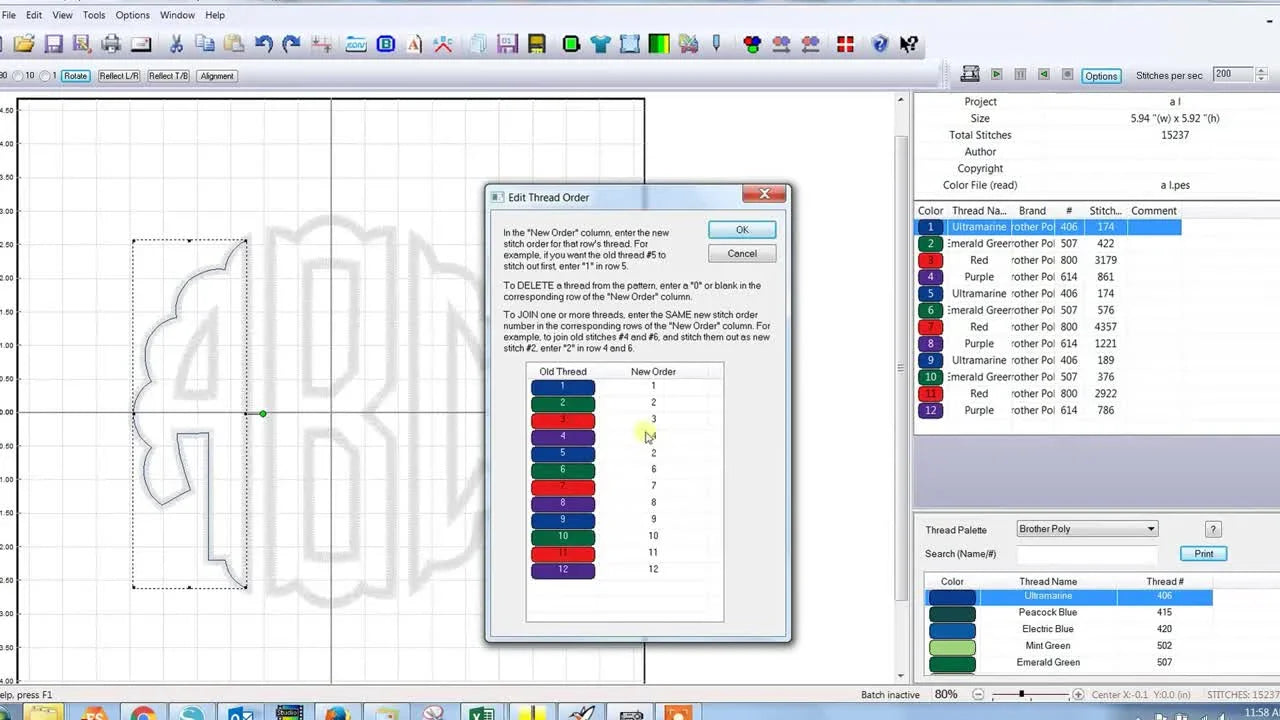This screenshot has width=1280, height=720.
Task: Open the Options menu in the menu bar
Action: pos(133,15)
